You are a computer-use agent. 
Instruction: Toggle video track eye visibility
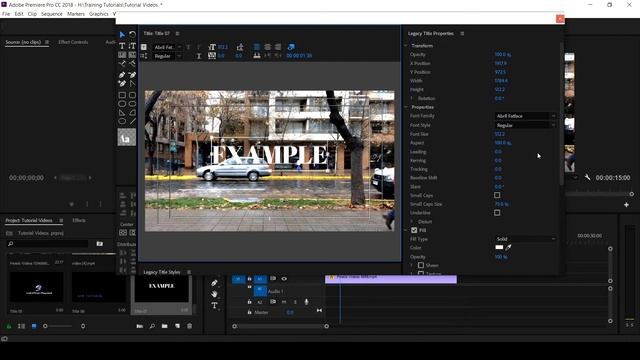(284, 279)
